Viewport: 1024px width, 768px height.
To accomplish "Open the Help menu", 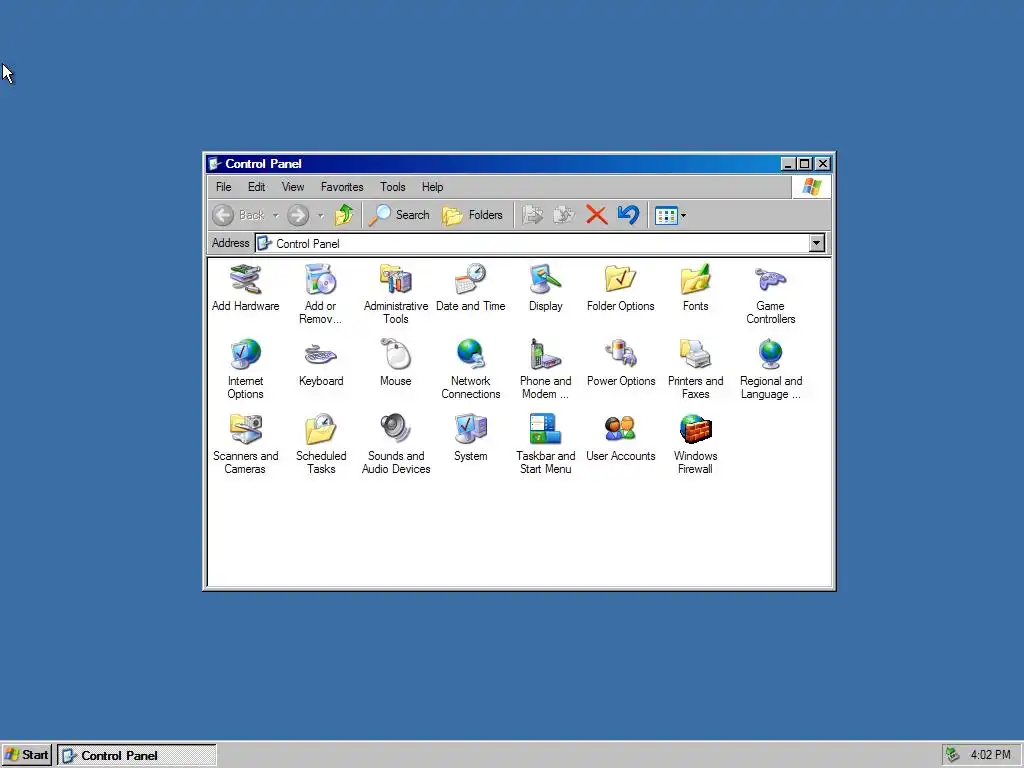I will tap(432, 187).
